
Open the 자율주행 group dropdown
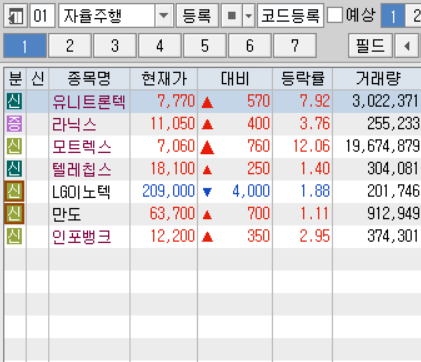(x=164, y=16)
